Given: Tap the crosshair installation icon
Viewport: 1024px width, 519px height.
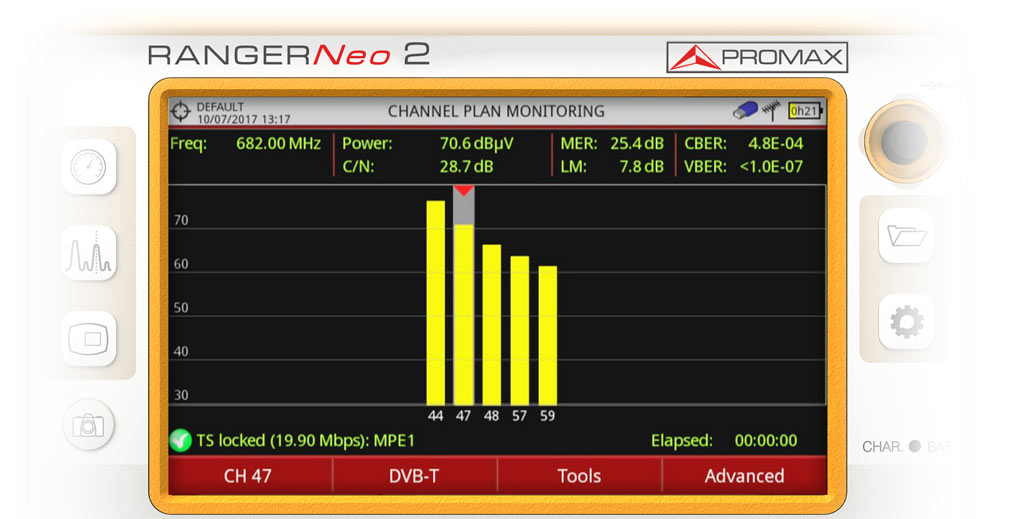Looking at the screenshot, I should click(180, 112).
